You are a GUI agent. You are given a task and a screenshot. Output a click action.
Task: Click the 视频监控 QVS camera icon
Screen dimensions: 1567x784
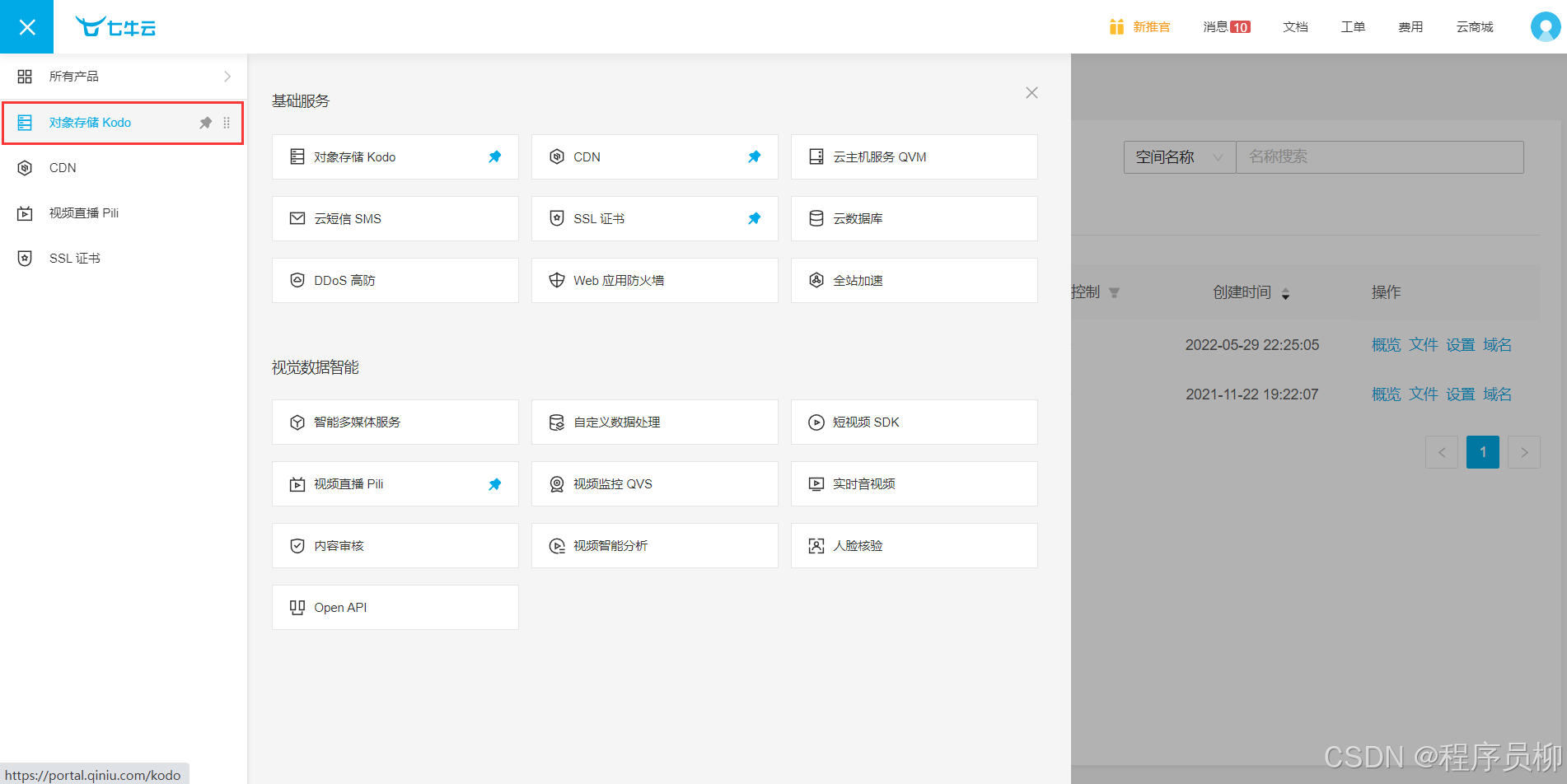click(557, 484)
